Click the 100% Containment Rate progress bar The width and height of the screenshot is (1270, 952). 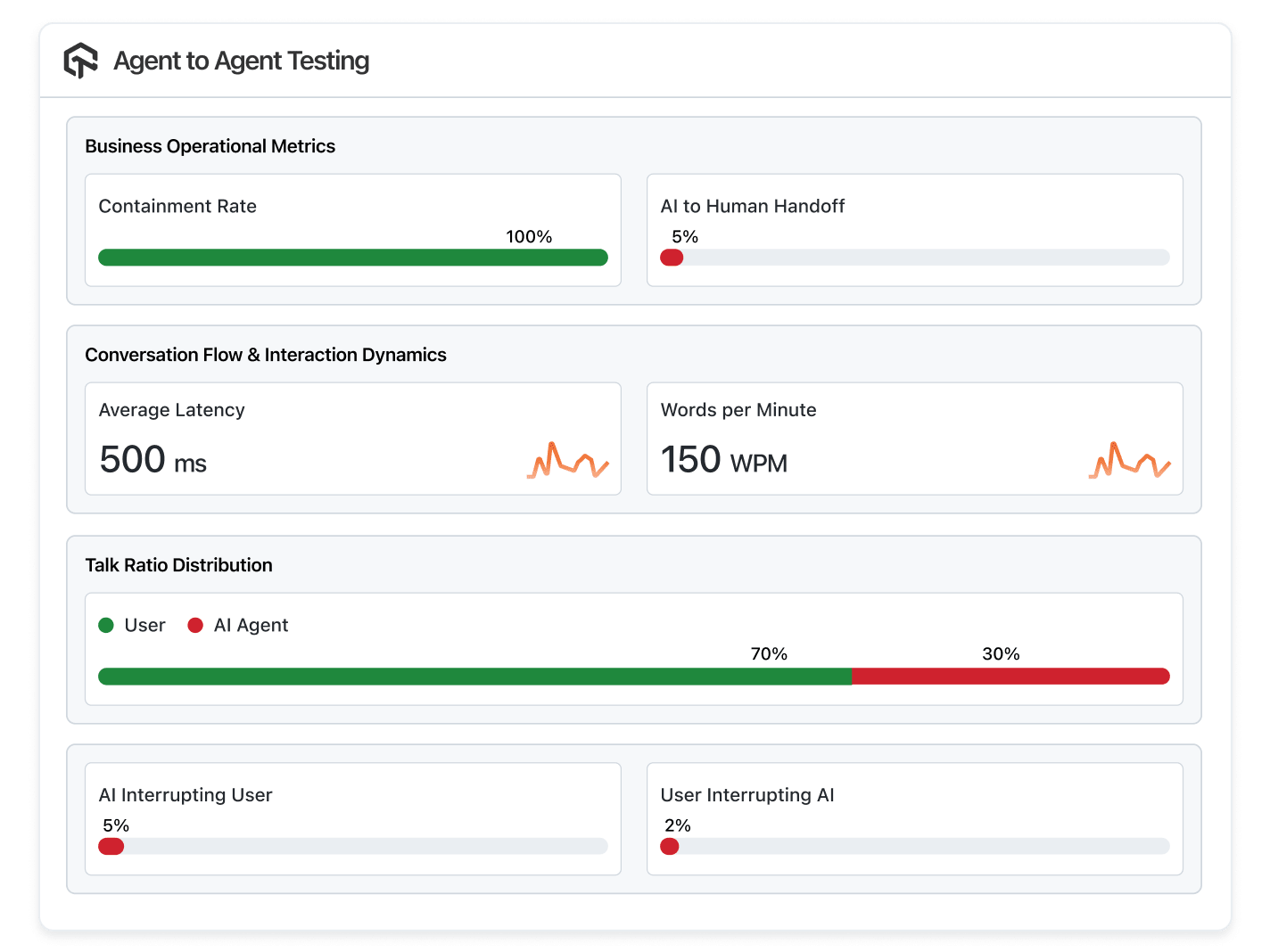352,257
